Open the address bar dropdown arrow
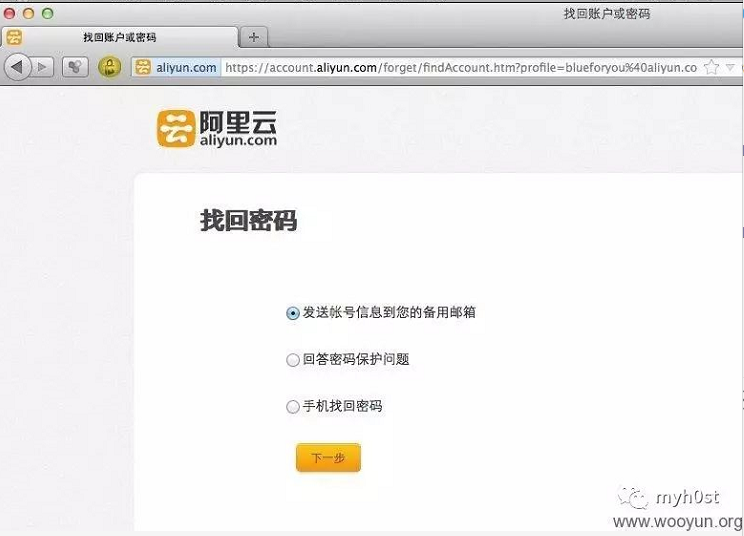Screen dimensions: 744x536 coord(730,67)
